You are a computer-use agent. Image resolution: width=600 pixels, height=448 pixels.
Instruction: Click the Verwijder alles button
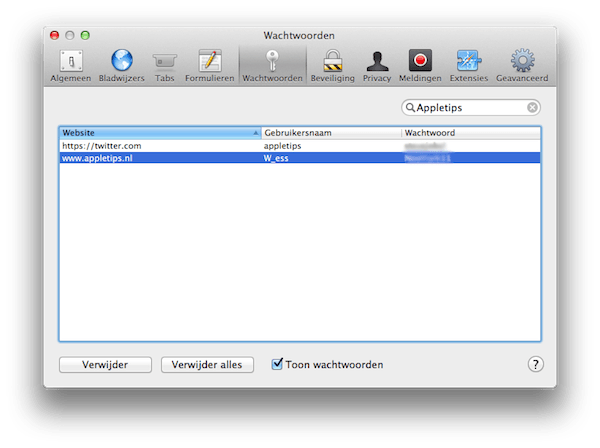207,365
